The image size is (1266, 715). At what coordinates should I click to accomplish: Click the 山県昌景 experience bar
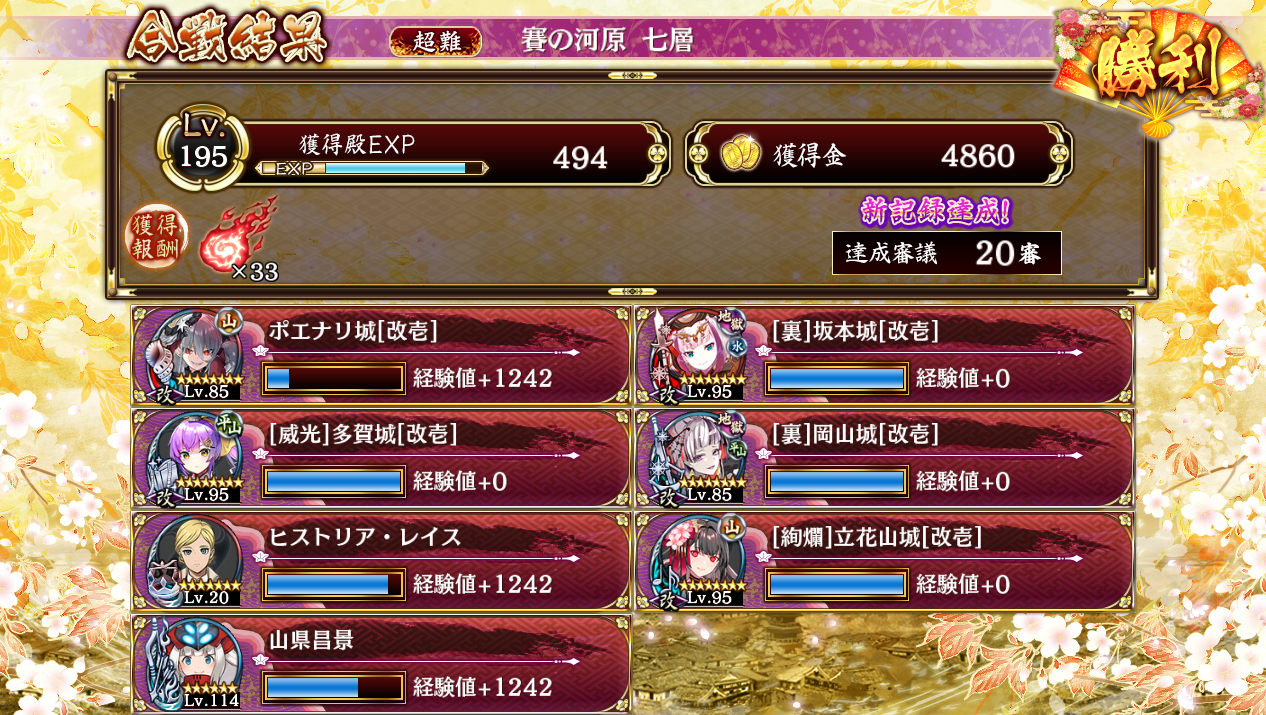334,688
